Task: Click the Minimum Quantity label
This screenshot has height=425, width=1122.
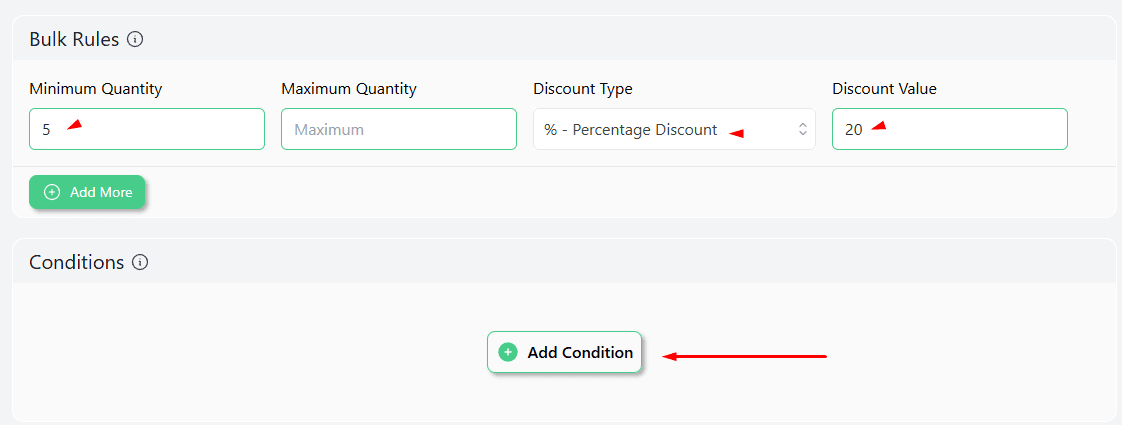Action: click(96, 89)
